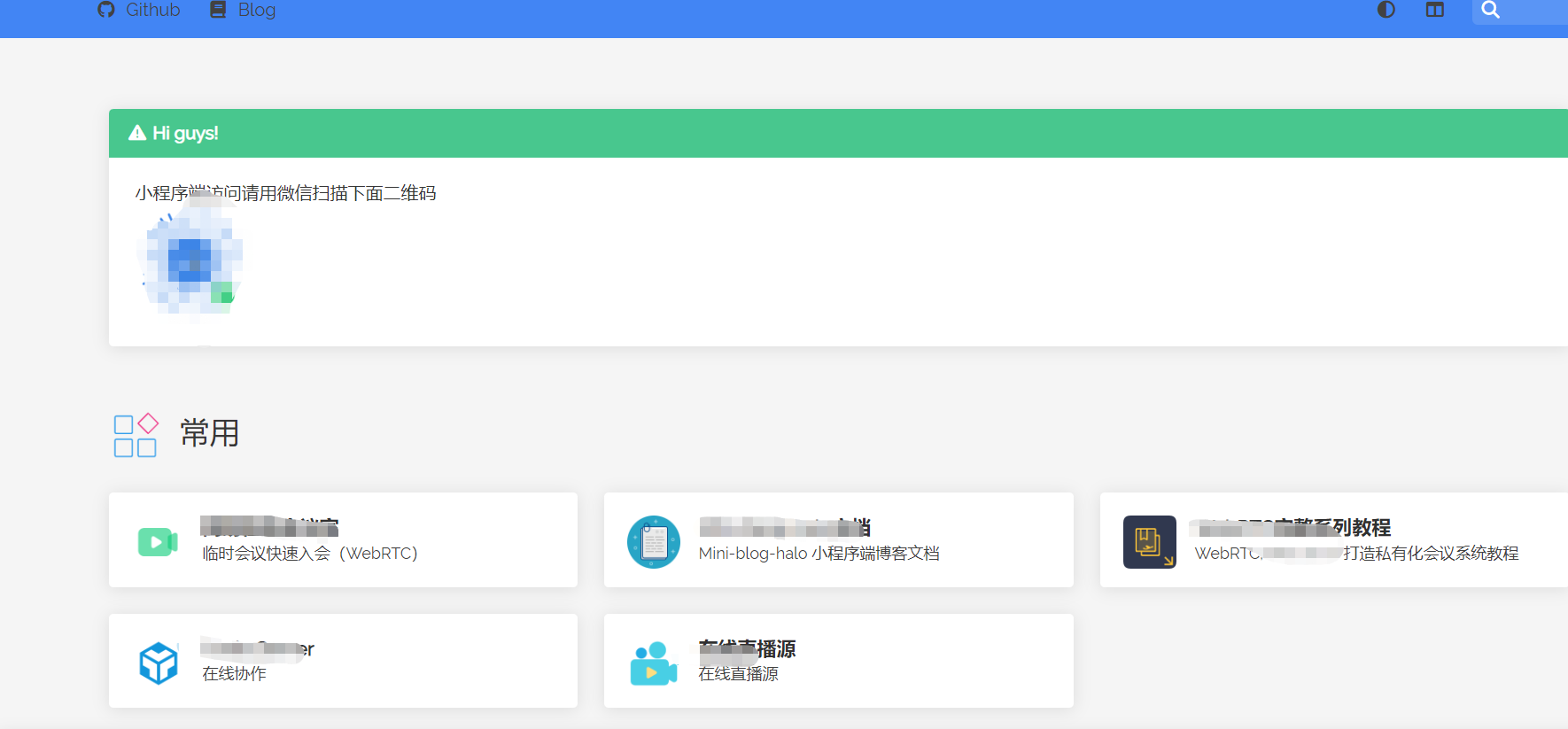The image size is (1568, 729).
Task: Open the Blog navigation link
Action: point(257,10)
